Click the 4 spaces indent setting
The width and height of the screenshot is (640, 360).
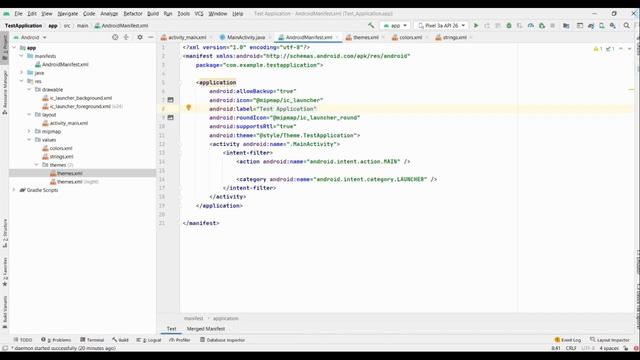[x=609, y=348]
